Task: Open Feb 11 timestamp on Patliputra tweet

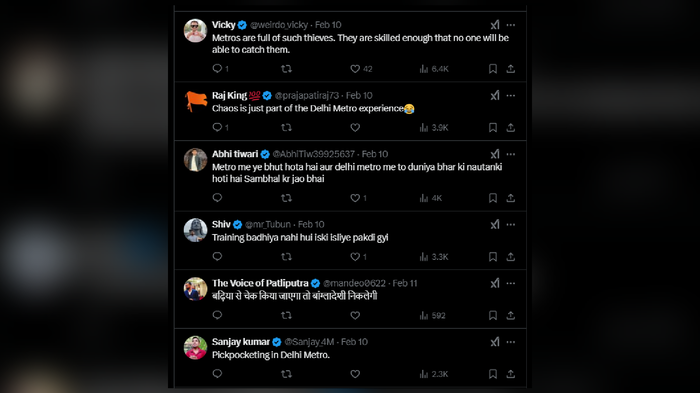Action: pyautogui.click(x=405, y=283)
